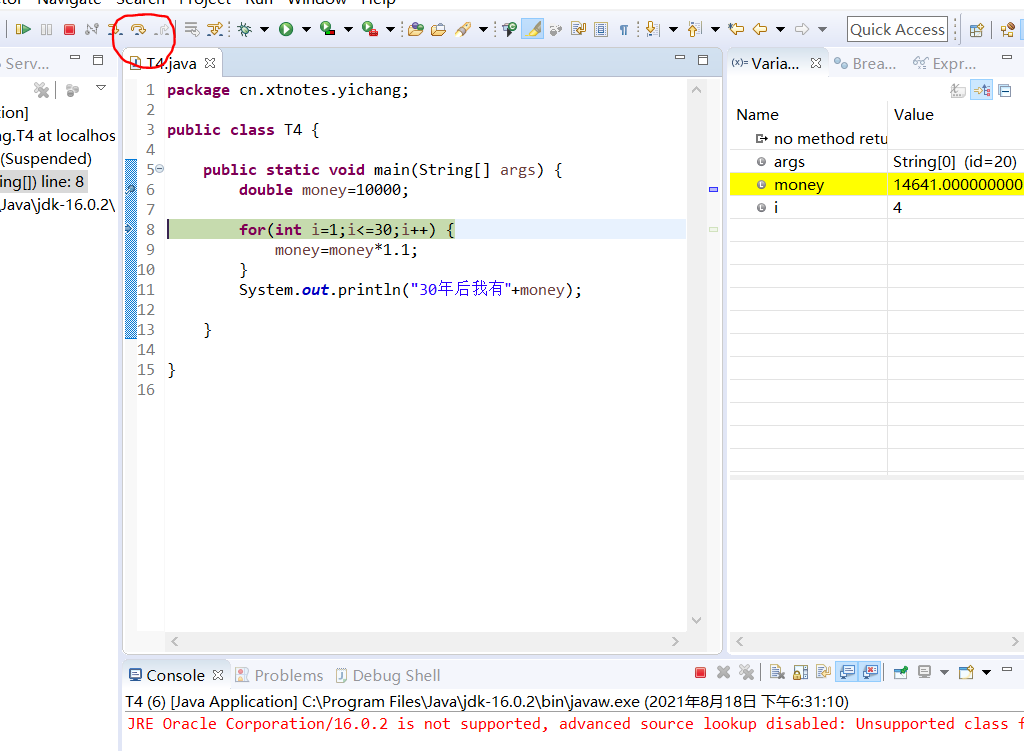Screen dimensions: 1024x751
Task: Toggle Show Whitespace Characters pilcrow icon
Action: pos(624,29)
